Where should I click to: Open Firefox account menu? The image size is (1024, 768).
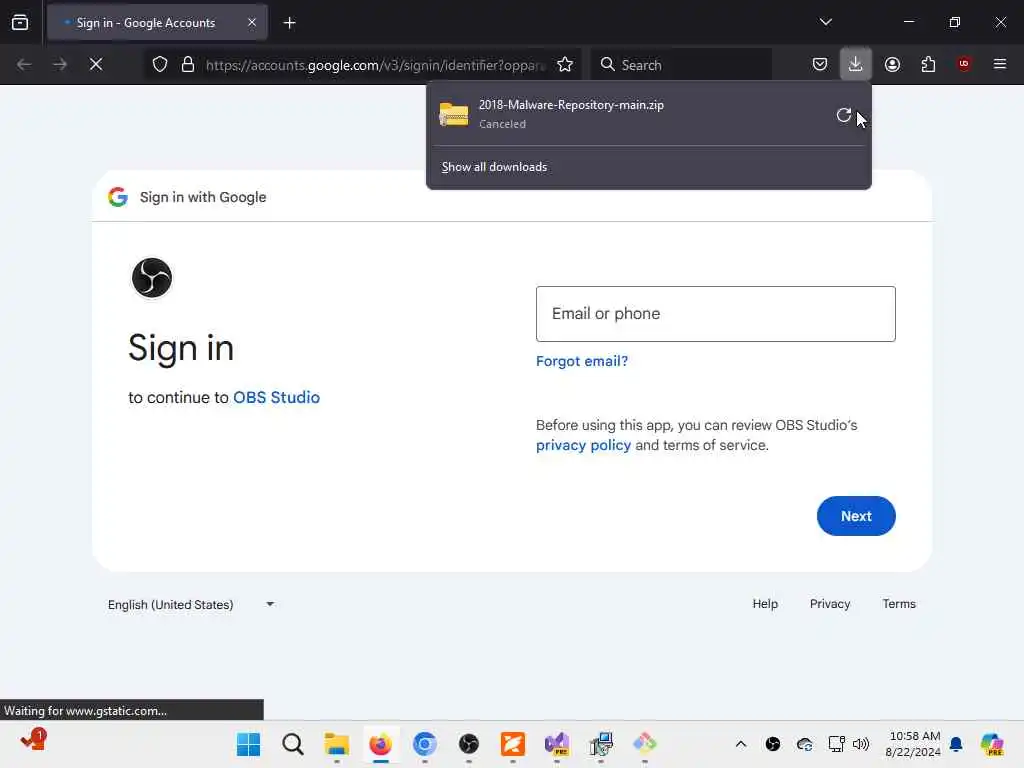(892, 64)
